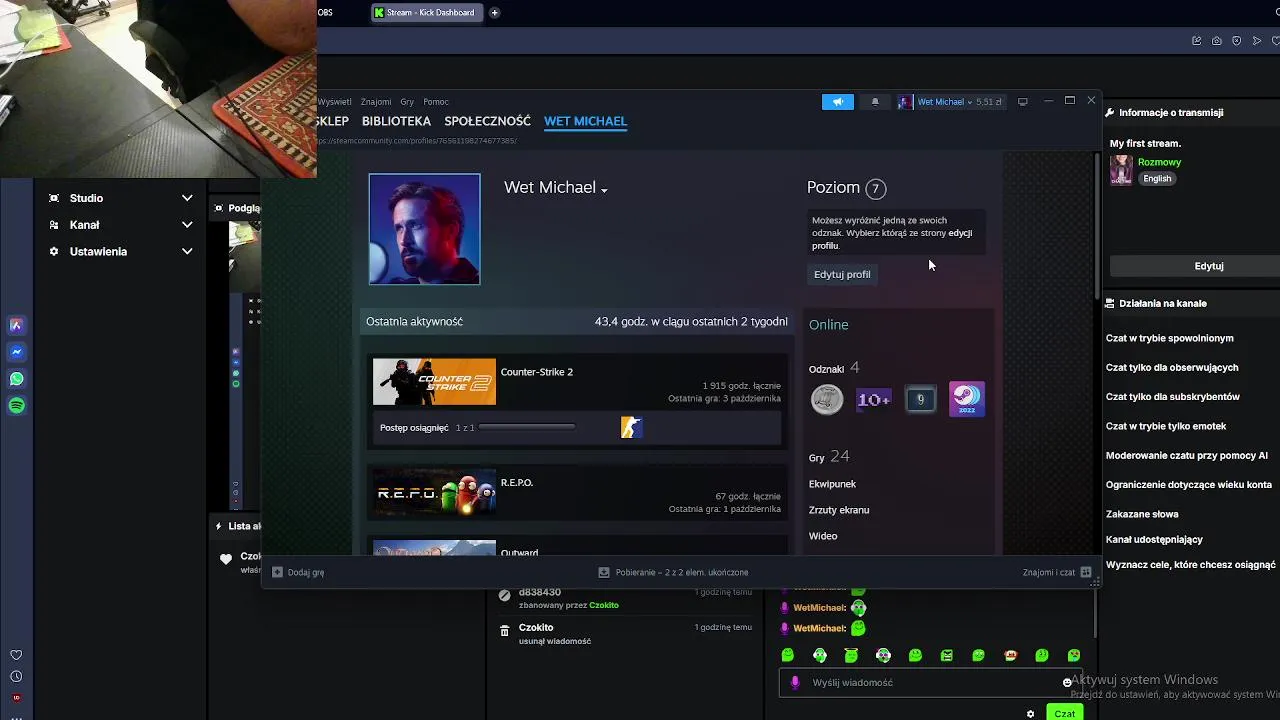Open Steam Znajomi menu
This screenshot has height=720, width=1280.
376,102
